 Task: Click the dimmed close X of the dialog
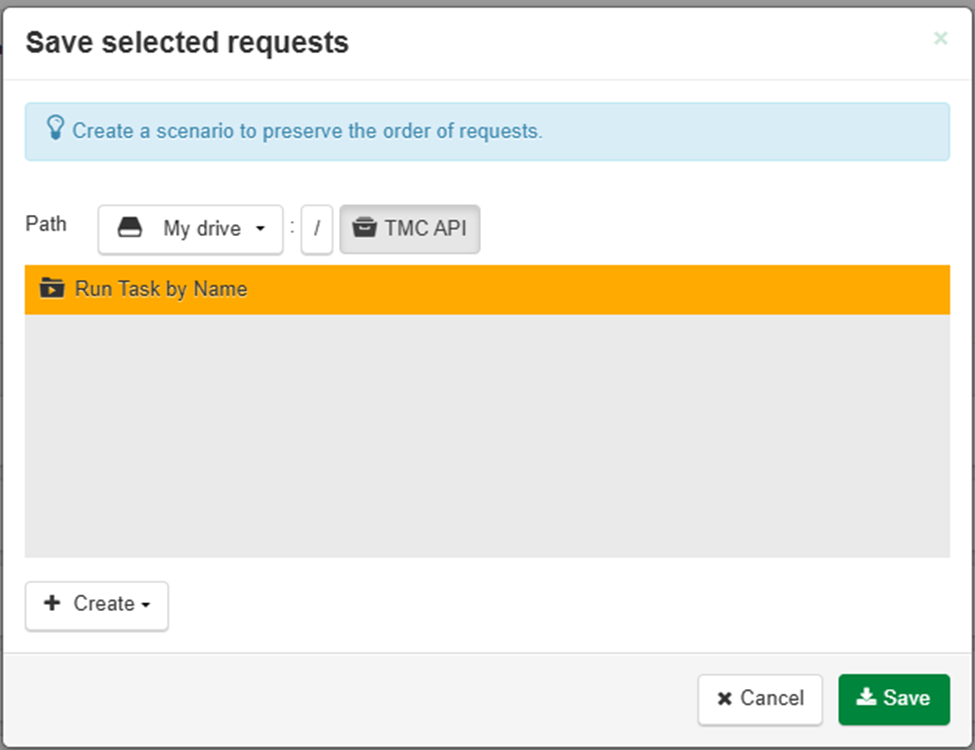[940, 38]
